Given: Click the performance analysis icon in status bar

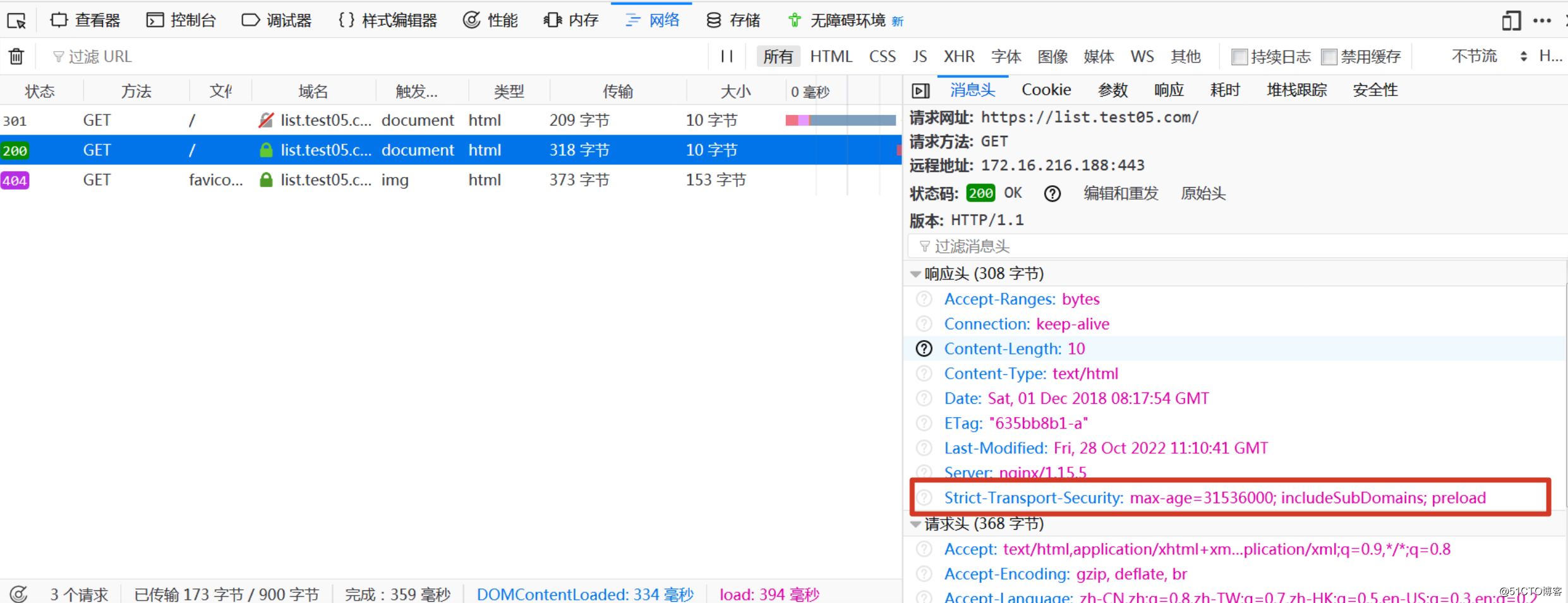Looking at the screenshot, I should pos(19,594).
